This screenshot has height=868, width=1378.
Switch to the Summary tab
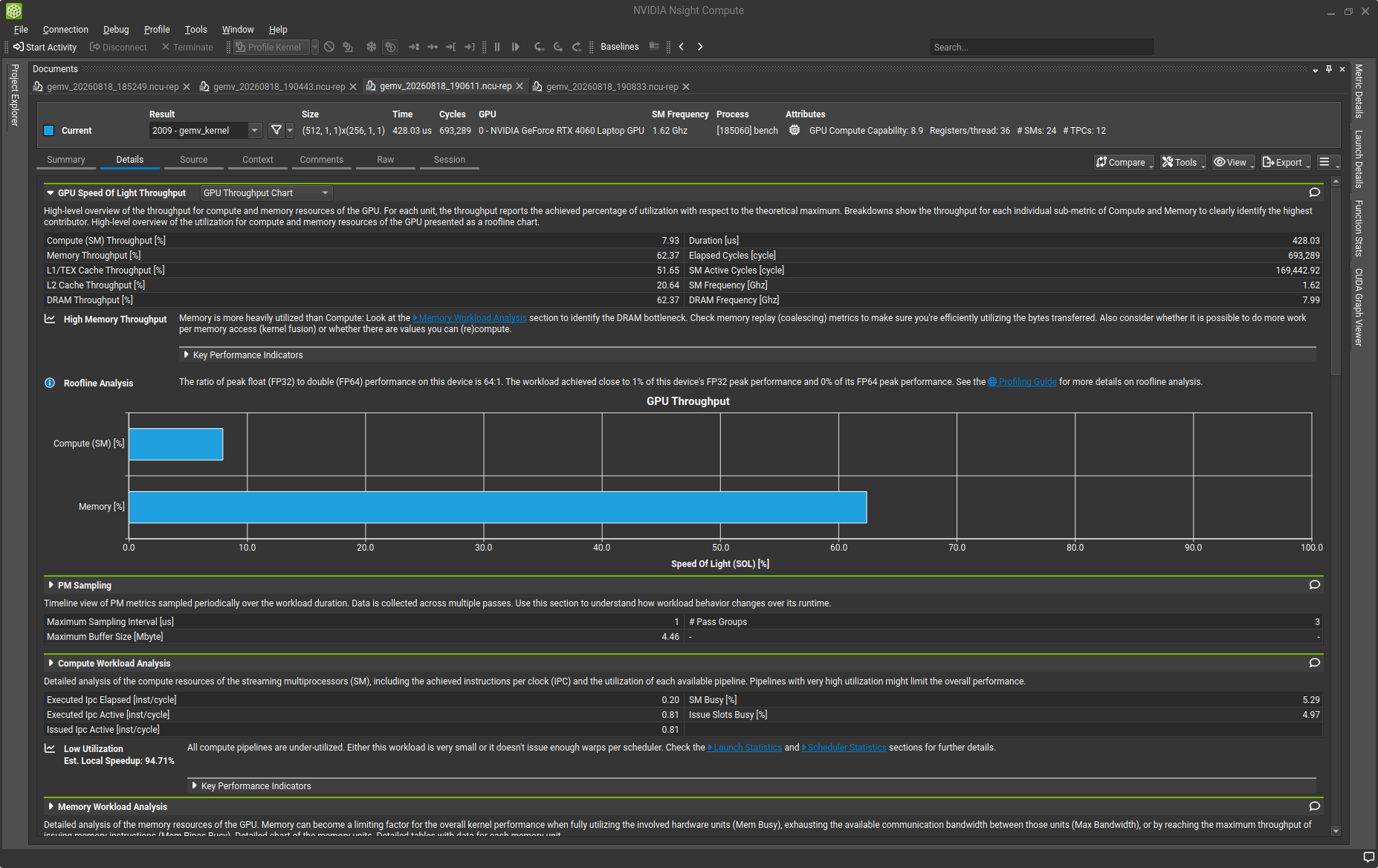pyautogui.click(x=66, y=160)
